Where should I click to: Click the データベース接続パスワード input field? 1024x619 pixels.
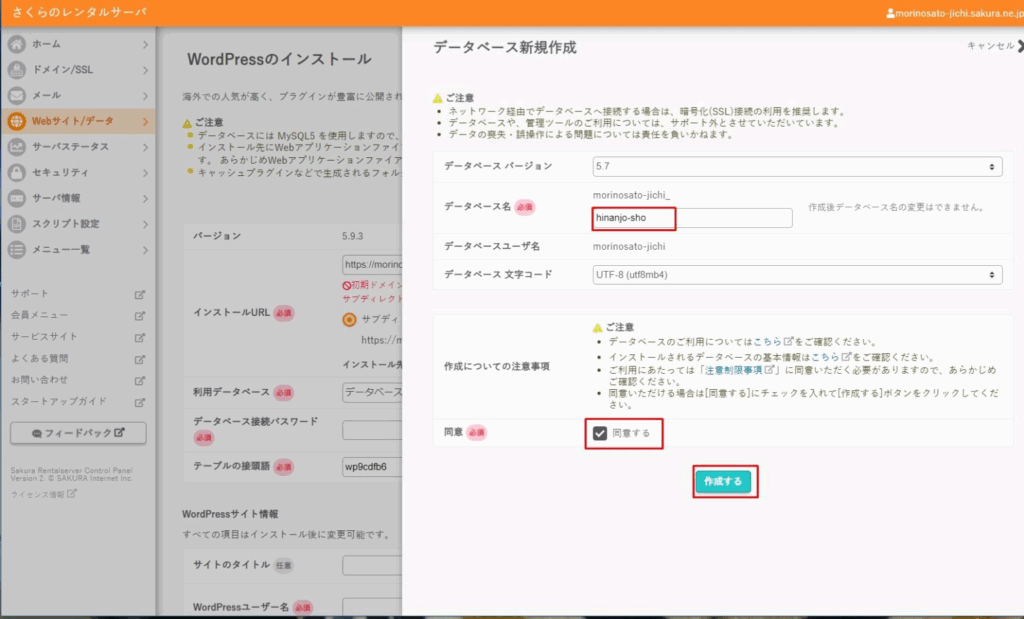[372, 430]
